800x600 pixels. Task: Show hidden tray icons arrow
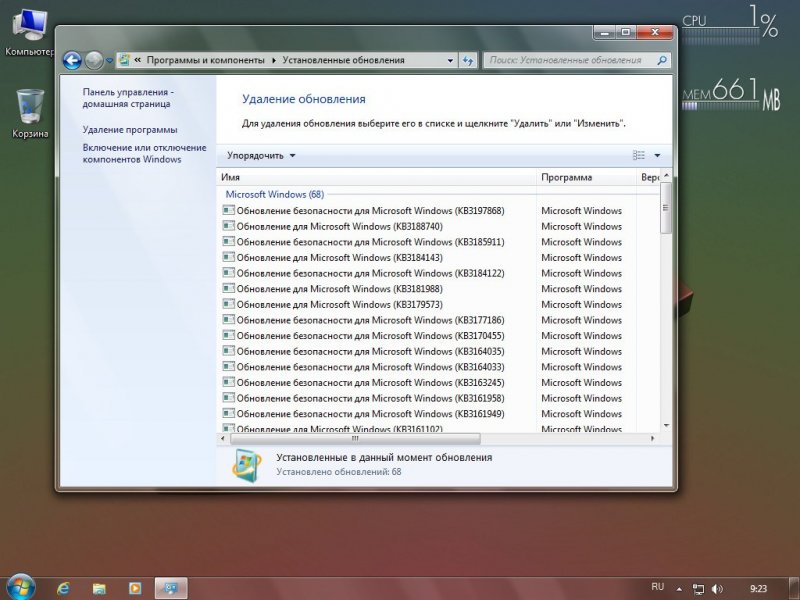679,589
